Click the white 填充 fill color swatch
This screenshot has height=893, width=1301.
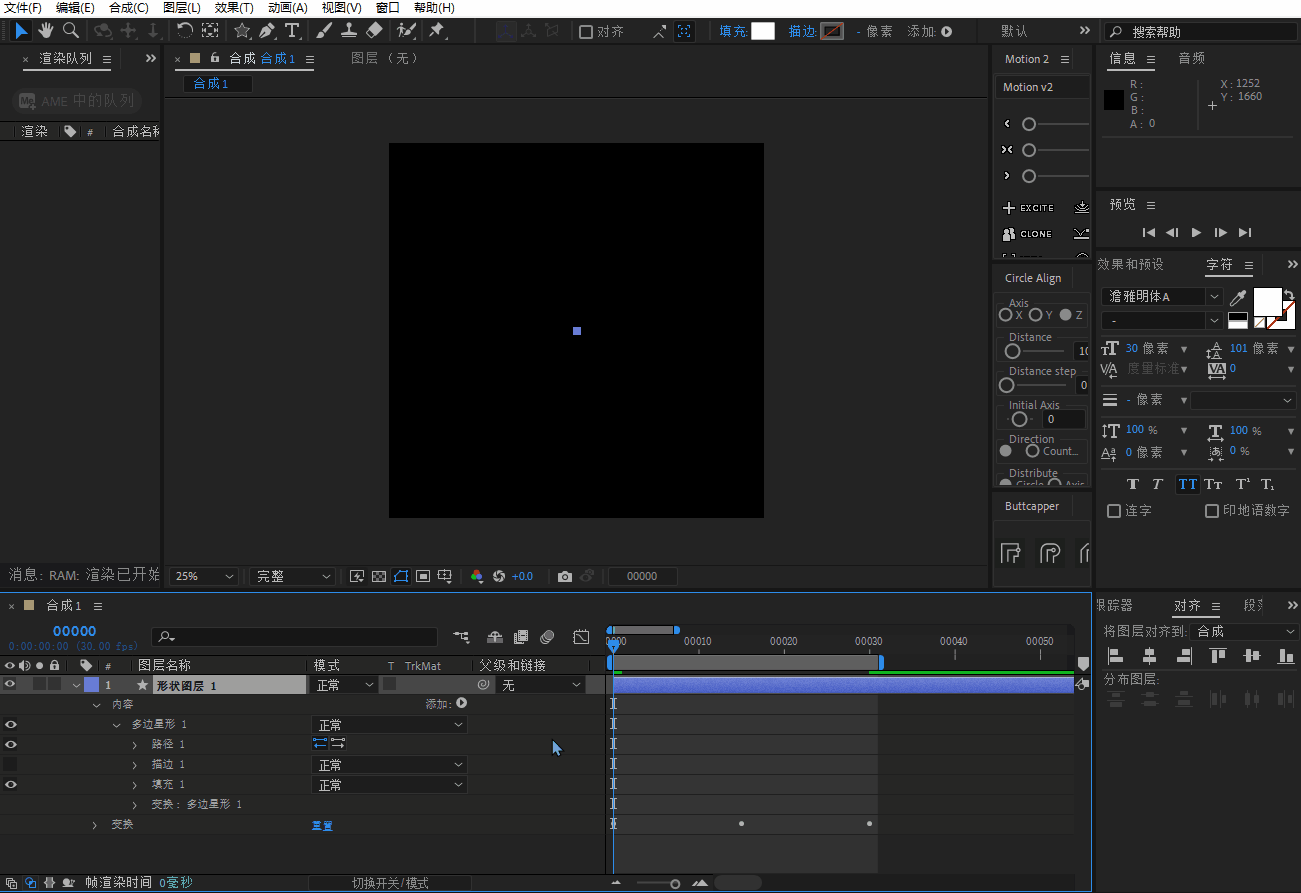point(762,31)
